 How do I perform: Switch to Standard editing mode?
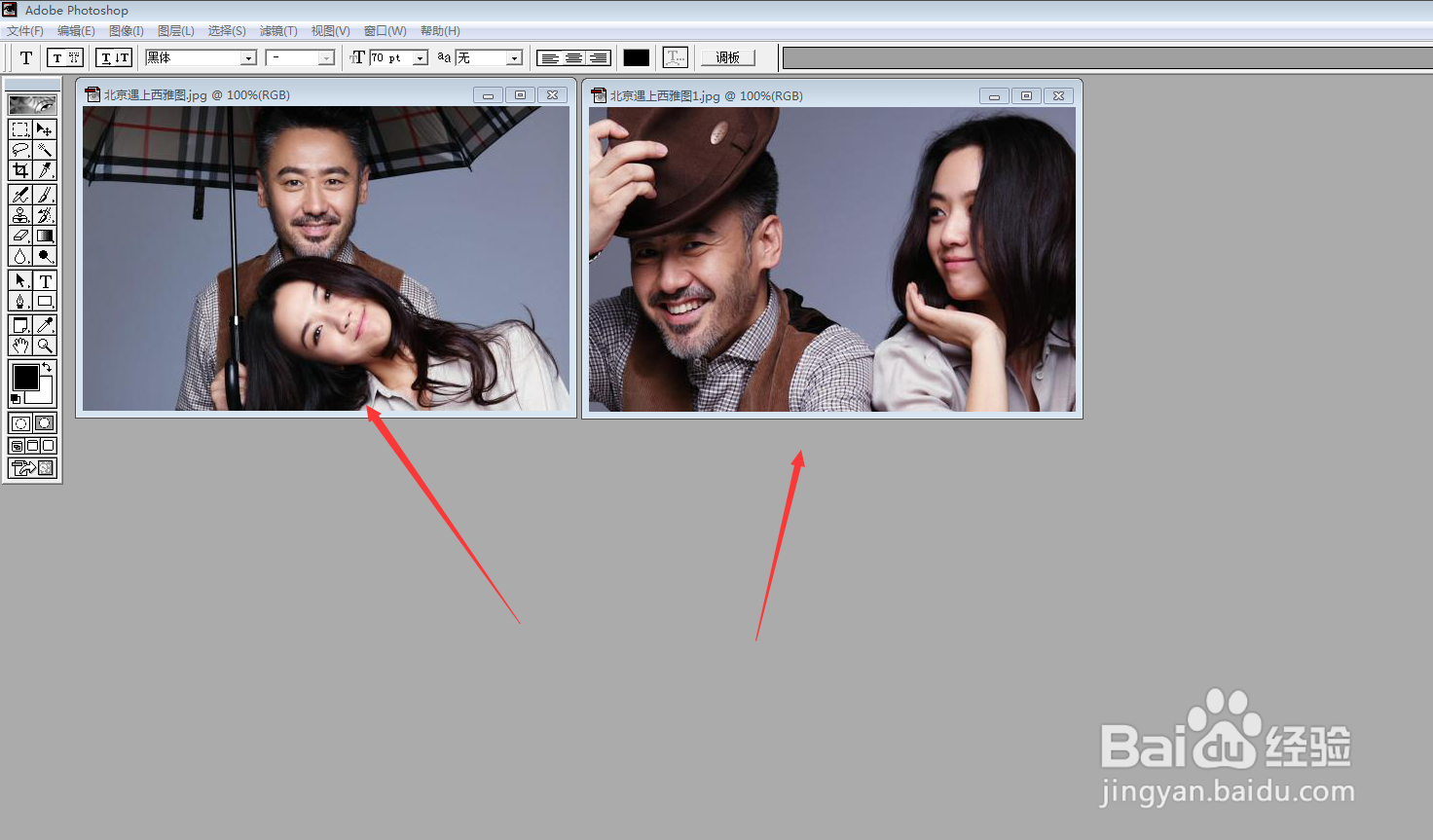click(20, 423)
